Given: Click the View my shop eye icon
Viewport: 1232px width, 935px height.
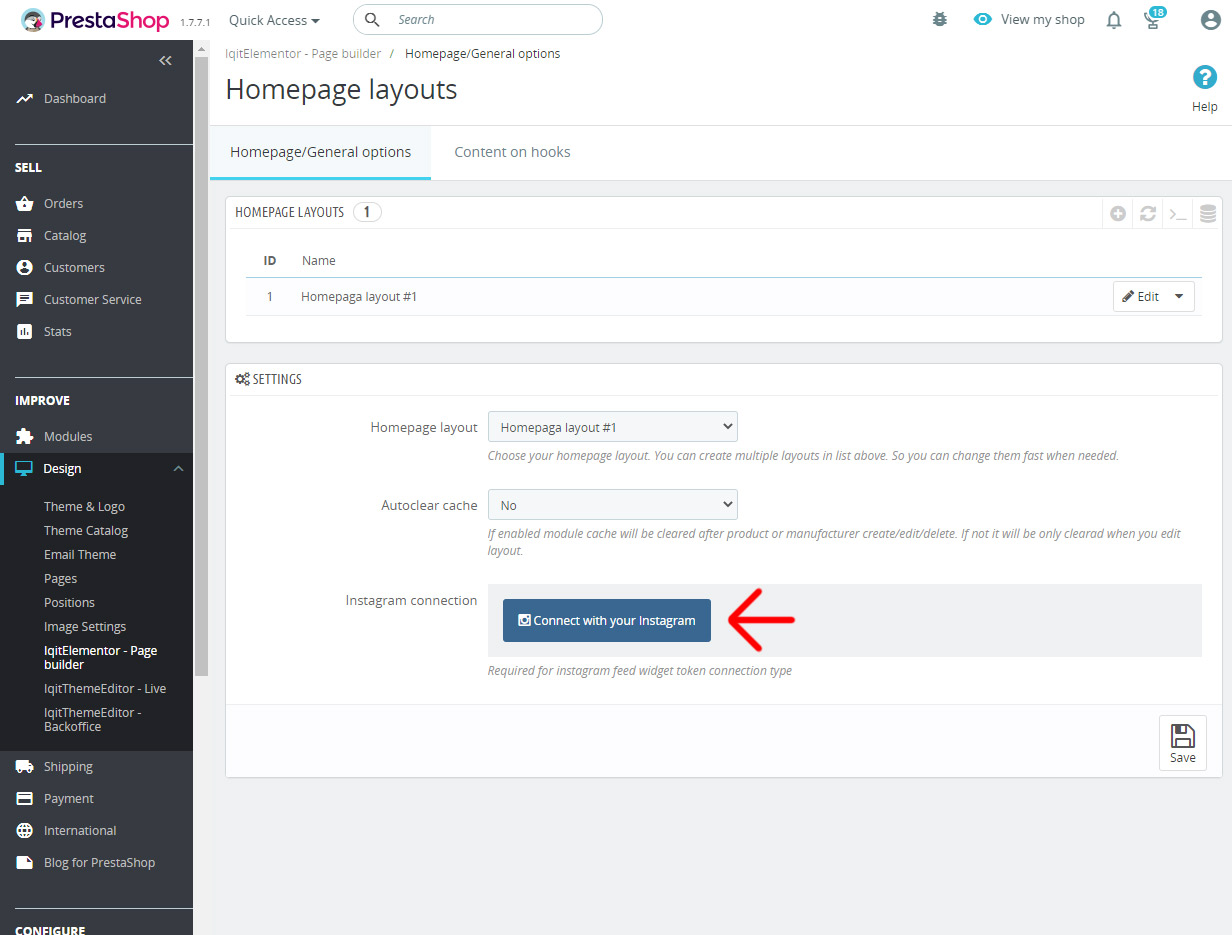Looking at the screenshot, I should (983, 19).
